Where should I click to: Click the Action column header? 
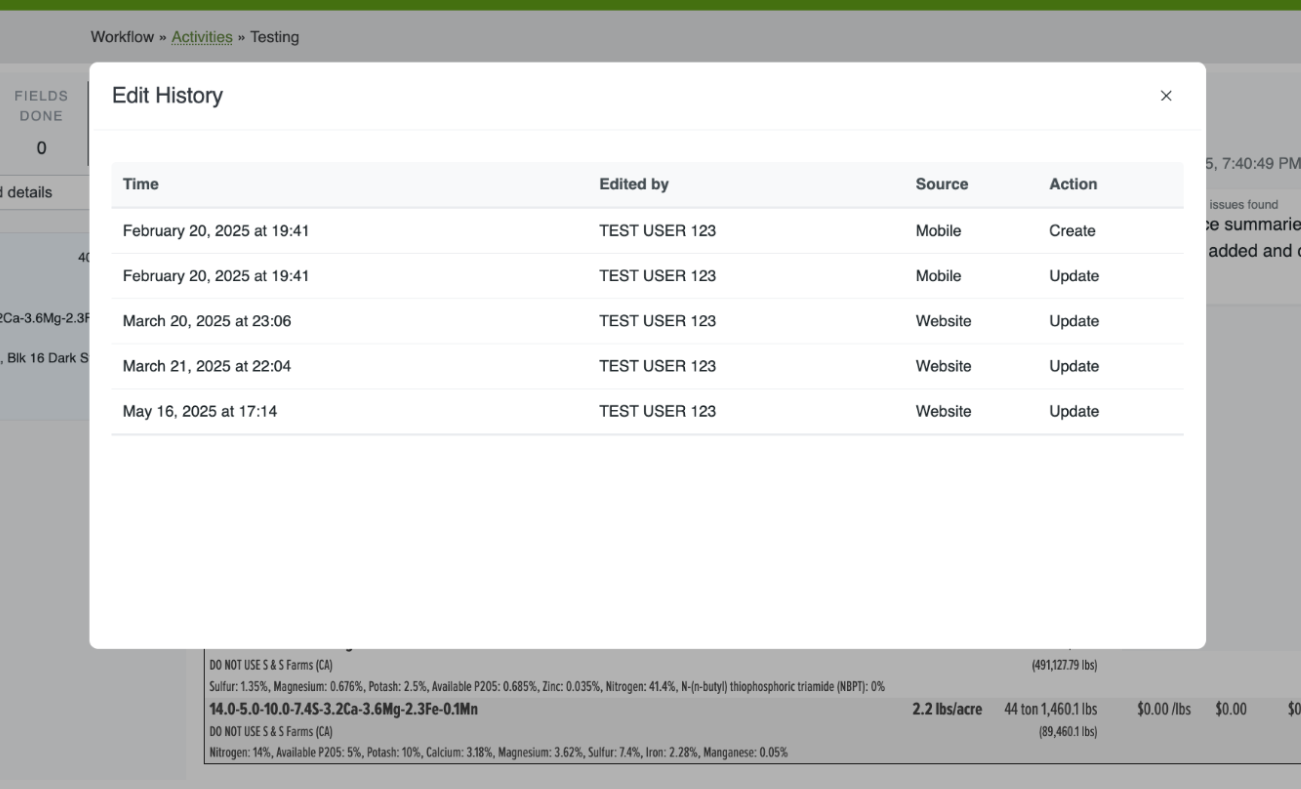pyautogui.click(x=1073, y=184)
